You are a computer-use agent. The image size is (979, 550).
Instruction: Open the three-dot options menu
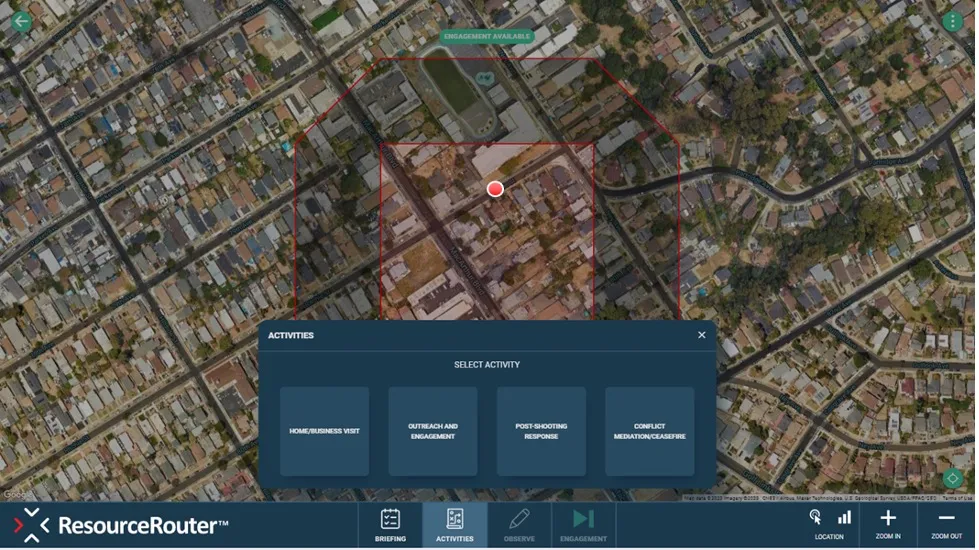click(954, 21)
